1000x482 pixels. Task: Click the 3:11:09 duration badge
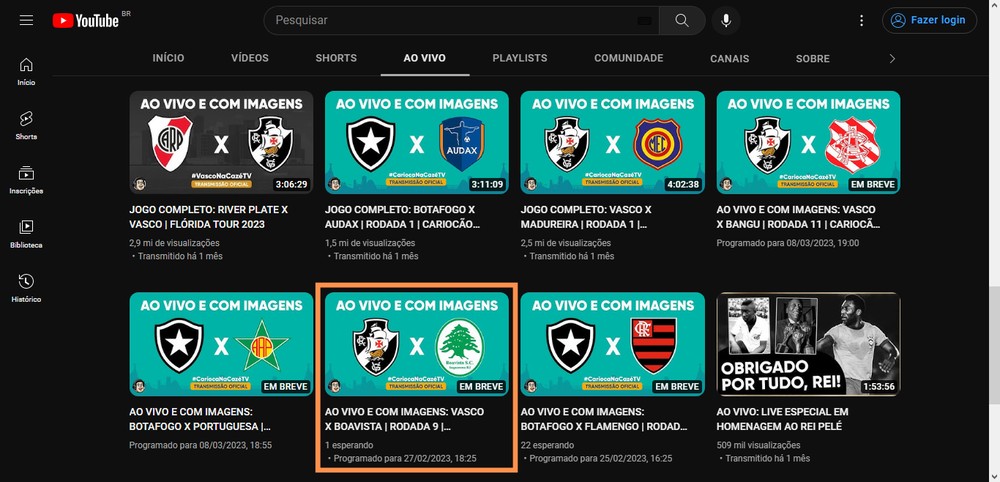click(x=488, y=185)
